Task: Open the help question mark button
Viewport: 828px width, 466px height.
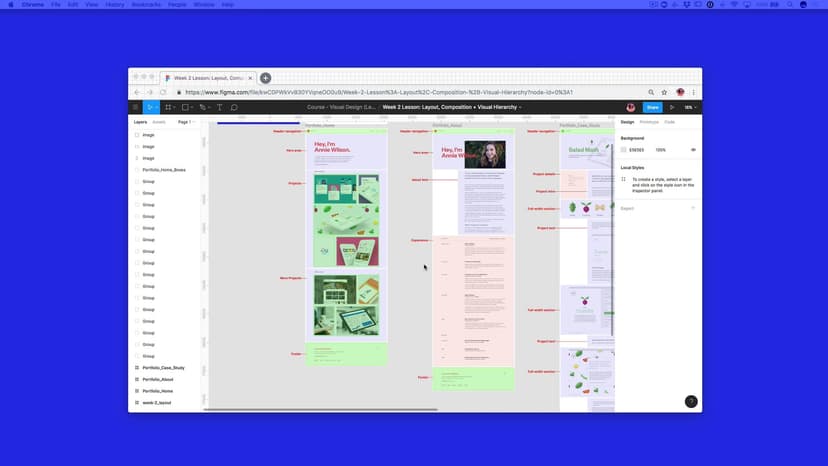Action: 690,401
